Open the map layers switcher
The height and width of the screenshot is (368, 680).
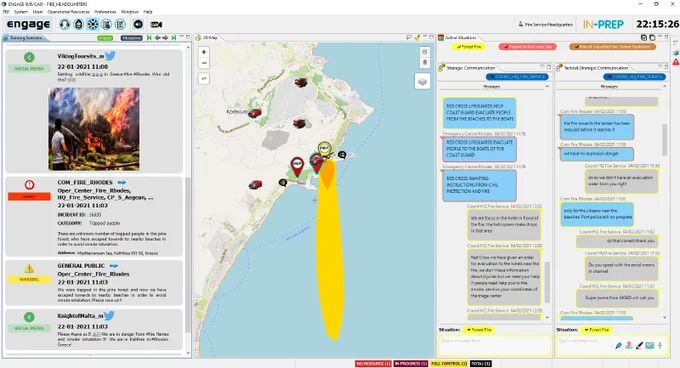422,81
